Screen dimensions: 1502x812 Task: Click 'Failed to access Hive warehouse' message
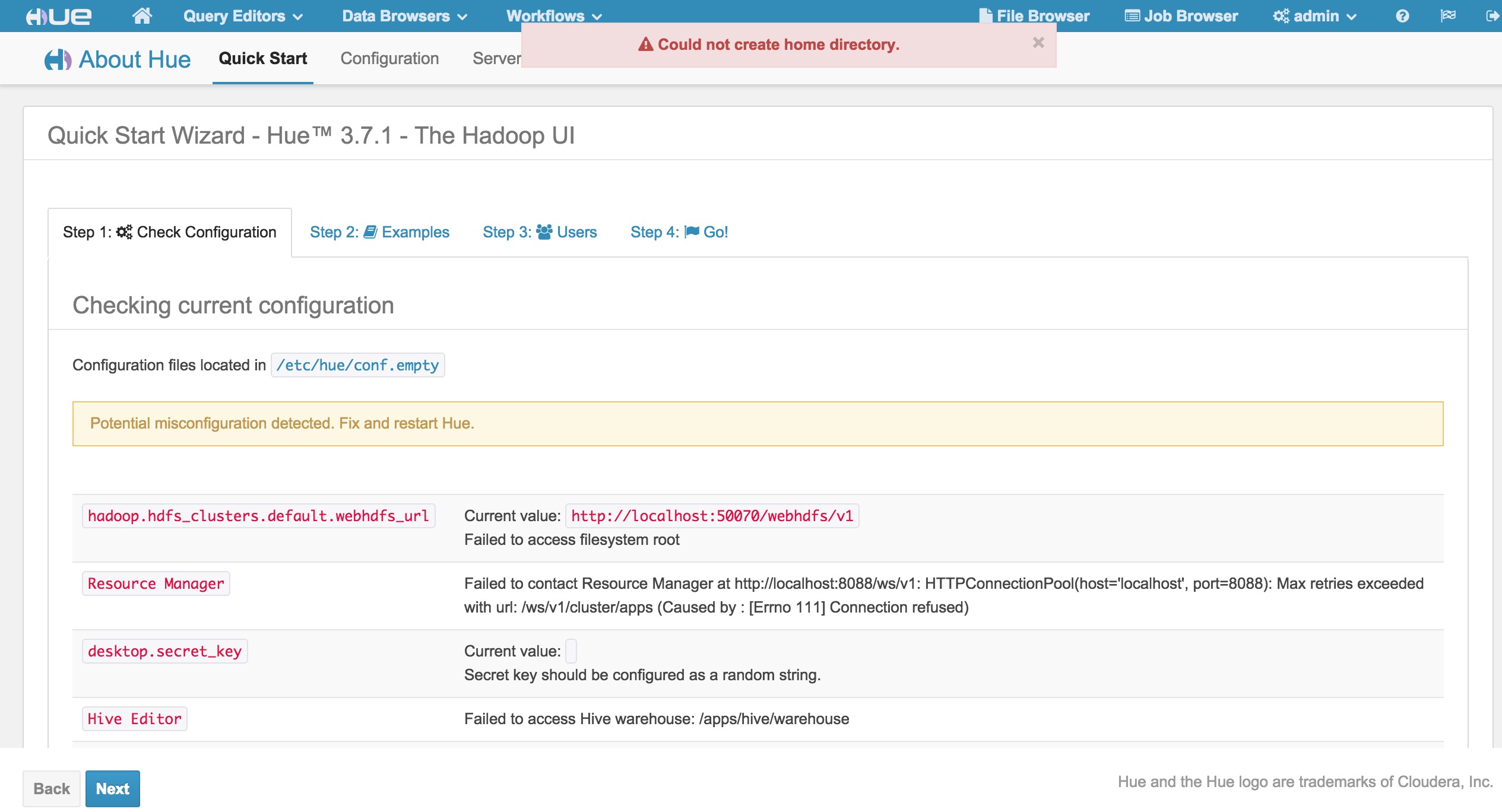(657, 719)
